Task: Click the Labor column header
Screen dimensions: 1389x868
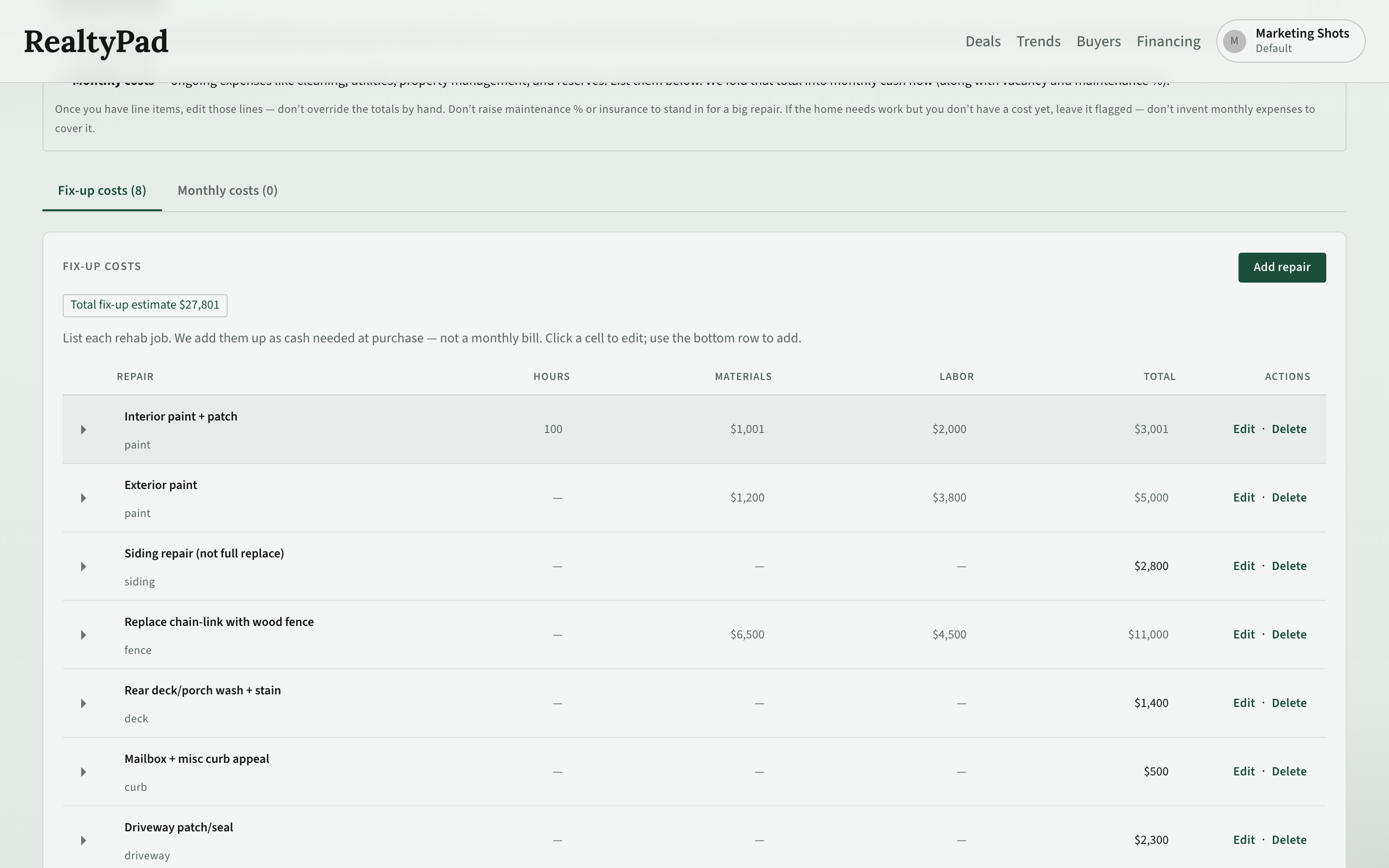Action: (956, 377)
